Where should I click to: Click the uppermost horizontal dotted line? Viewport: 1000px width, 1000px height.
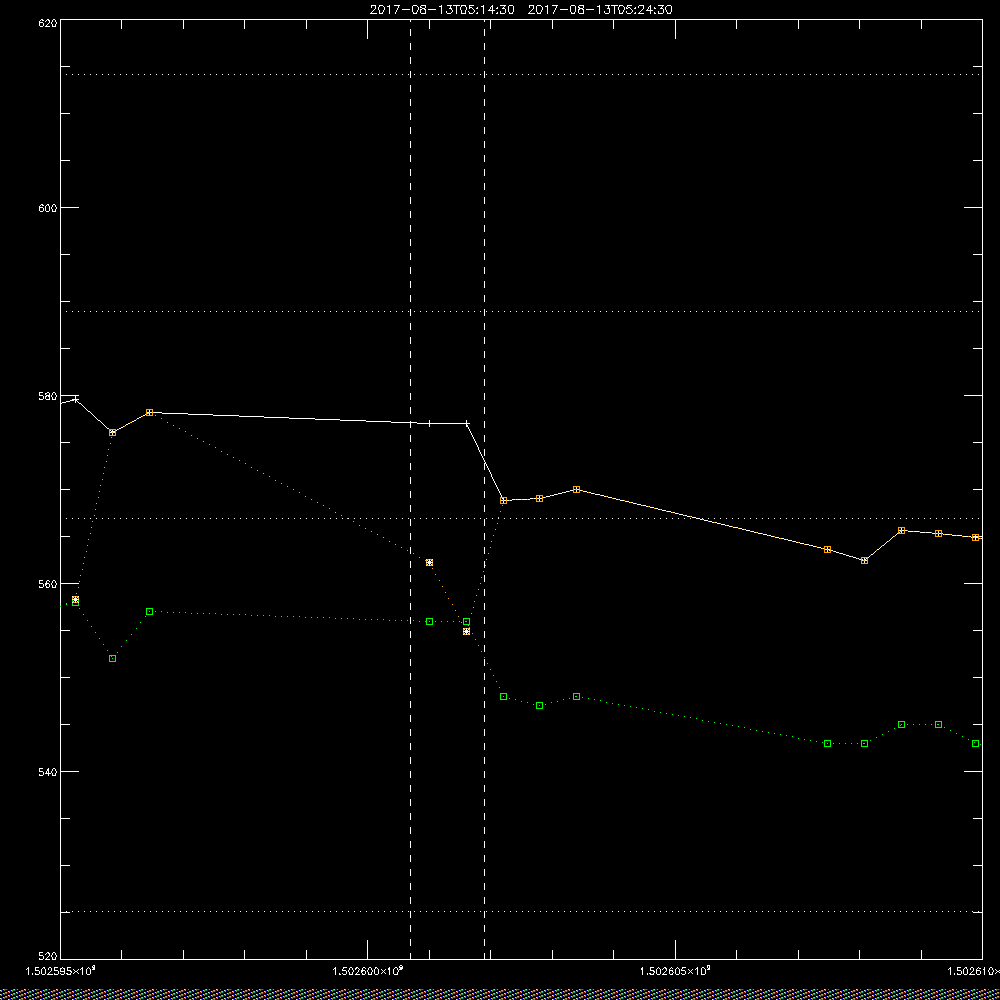pos(521,75)
